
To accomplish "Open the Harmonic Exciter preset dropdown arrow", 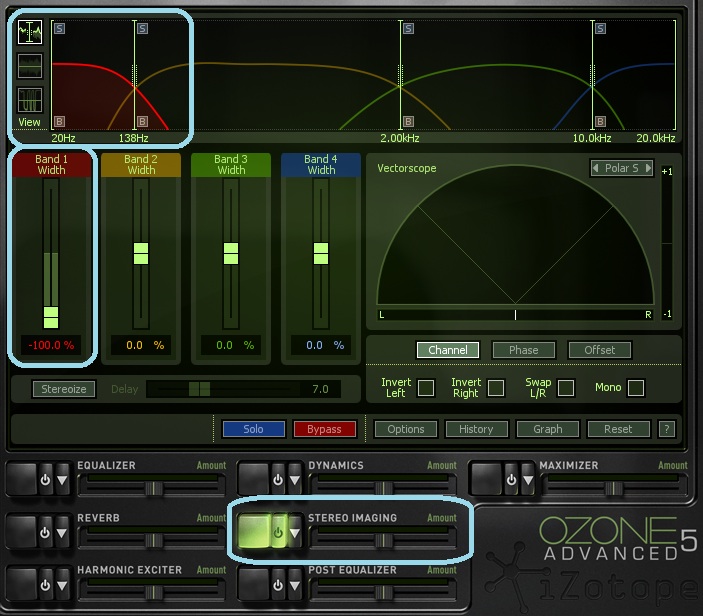I will coord(62,586).
